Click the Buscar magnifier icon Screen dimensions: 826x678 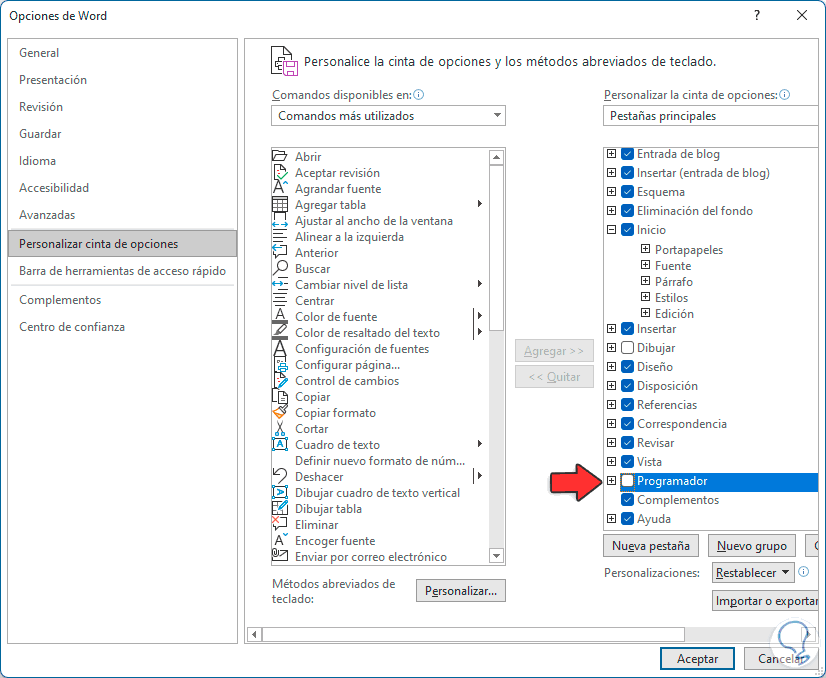[x=280, y=268]
